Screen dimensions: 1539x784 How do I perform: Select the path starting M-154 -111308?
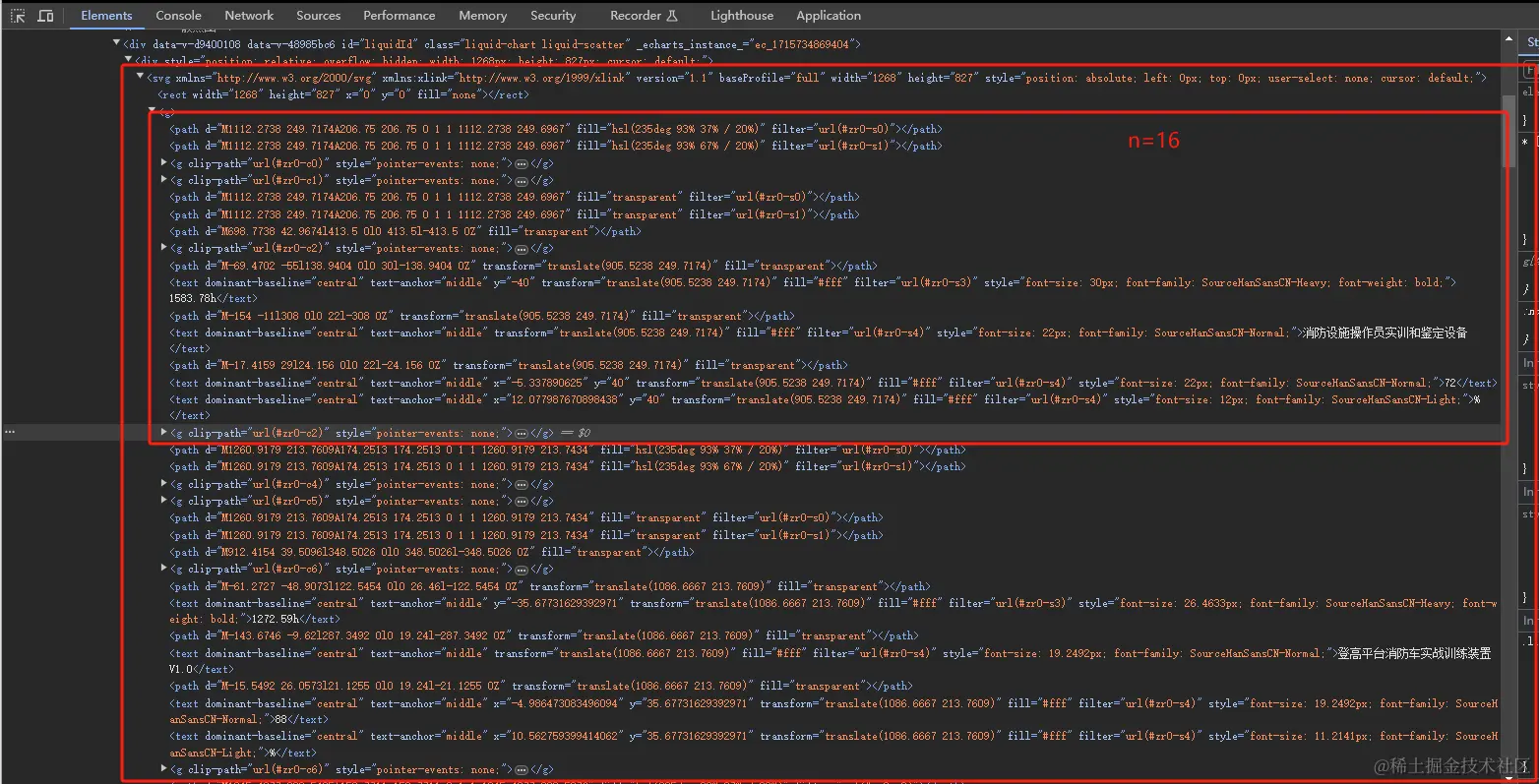tap(481, 316)
